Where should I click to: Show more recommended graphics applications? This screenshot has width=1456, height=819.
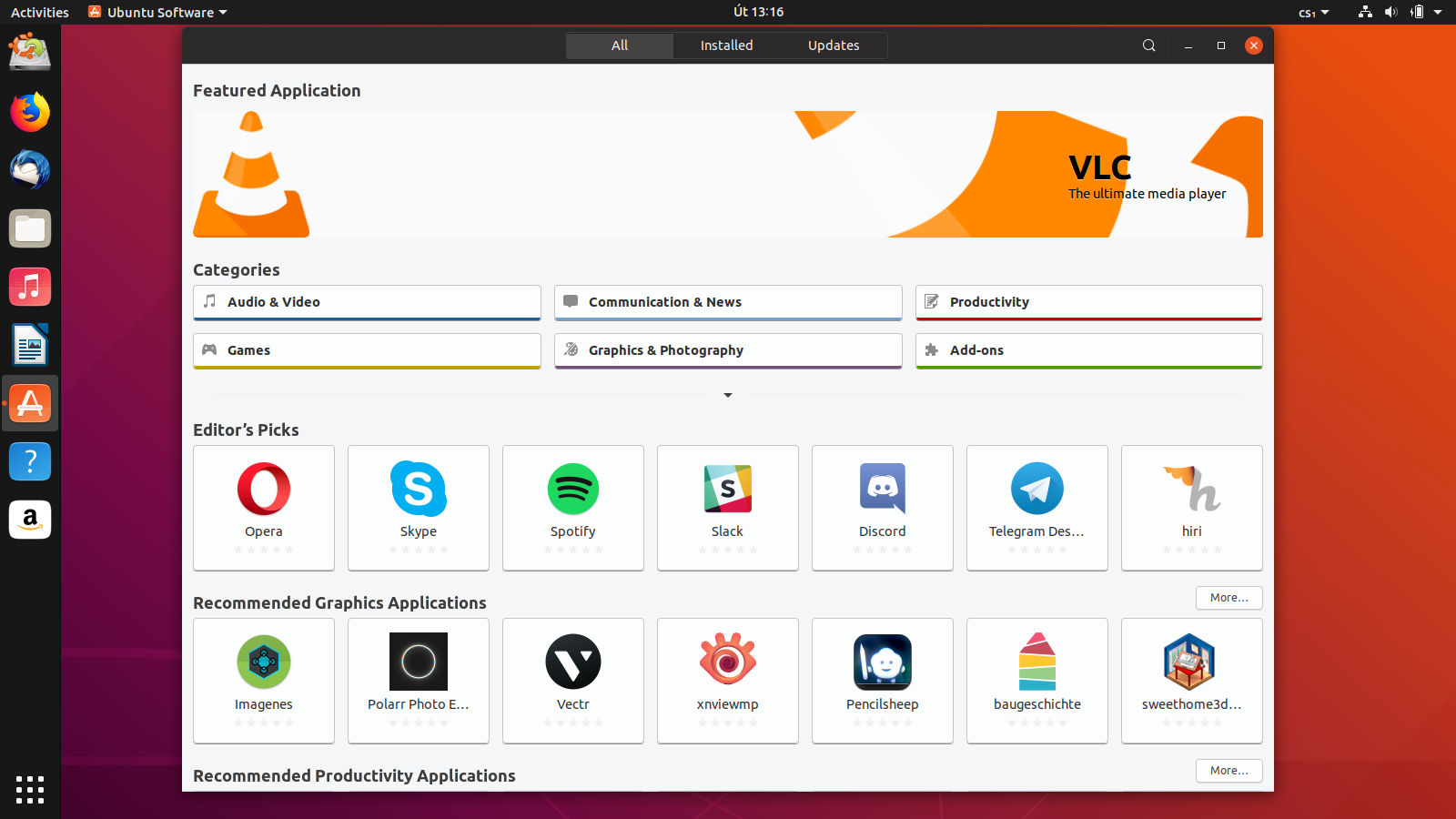coord(1228,598)
